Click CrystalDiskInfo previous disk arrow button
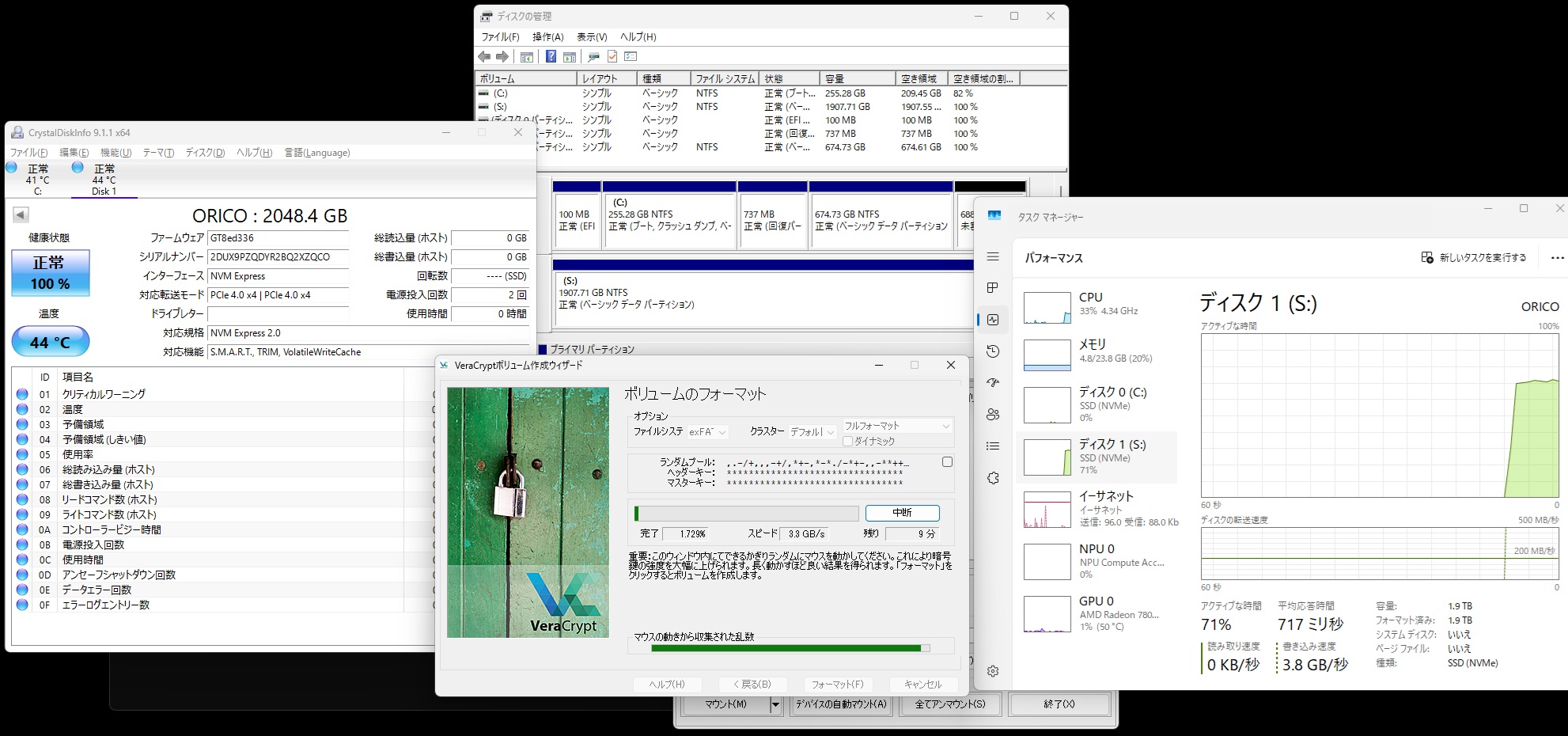1568x736 pixels. pos(21,214)
